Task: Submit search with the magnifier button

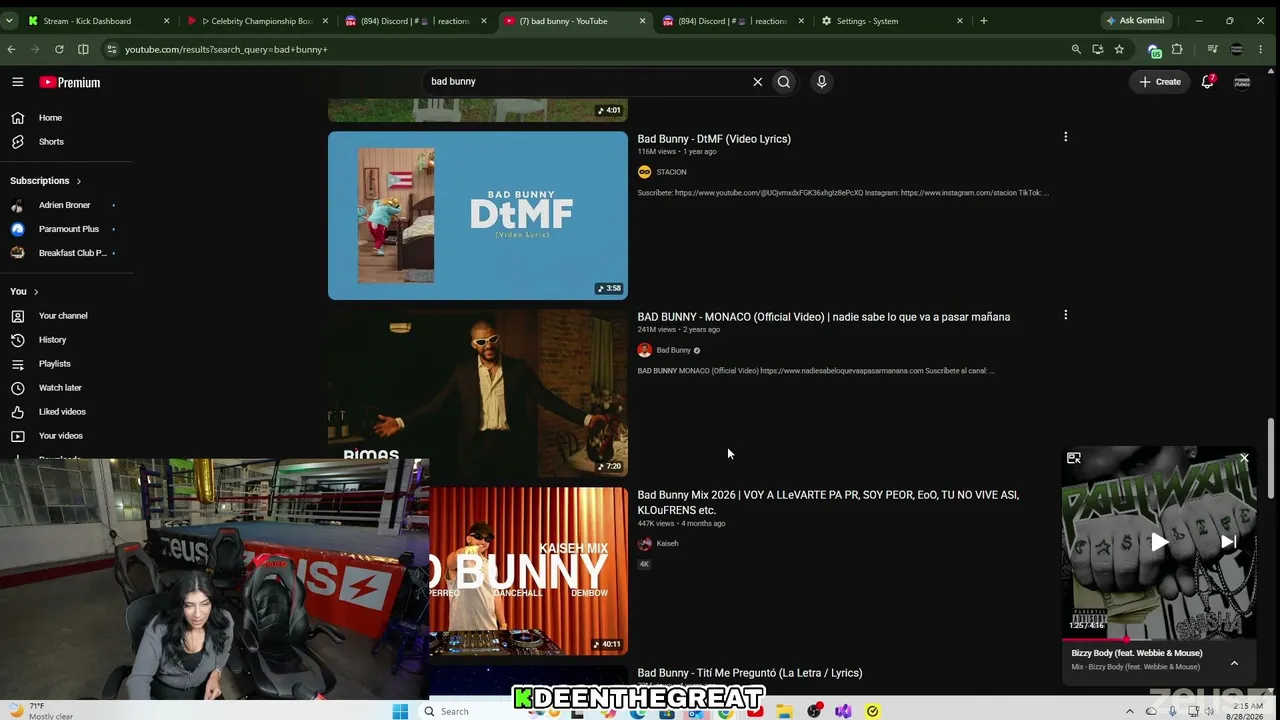Action: click(784, 82)
